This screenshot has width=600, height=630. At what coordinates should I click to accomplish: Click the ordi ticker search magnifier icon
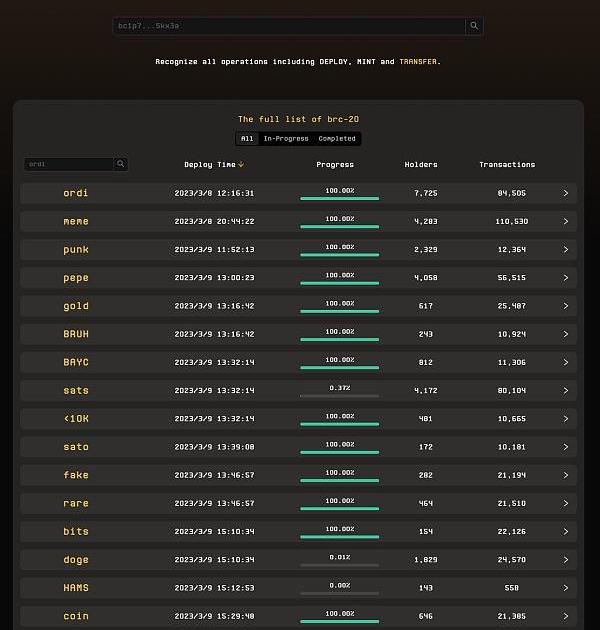pos(121,164)
